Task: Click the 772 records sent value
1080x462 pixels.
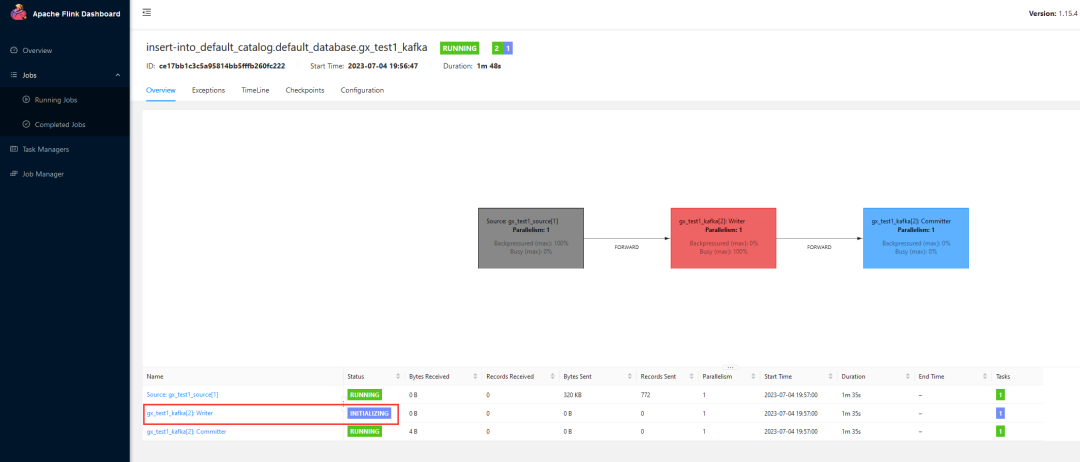Action: pos(645,395)
